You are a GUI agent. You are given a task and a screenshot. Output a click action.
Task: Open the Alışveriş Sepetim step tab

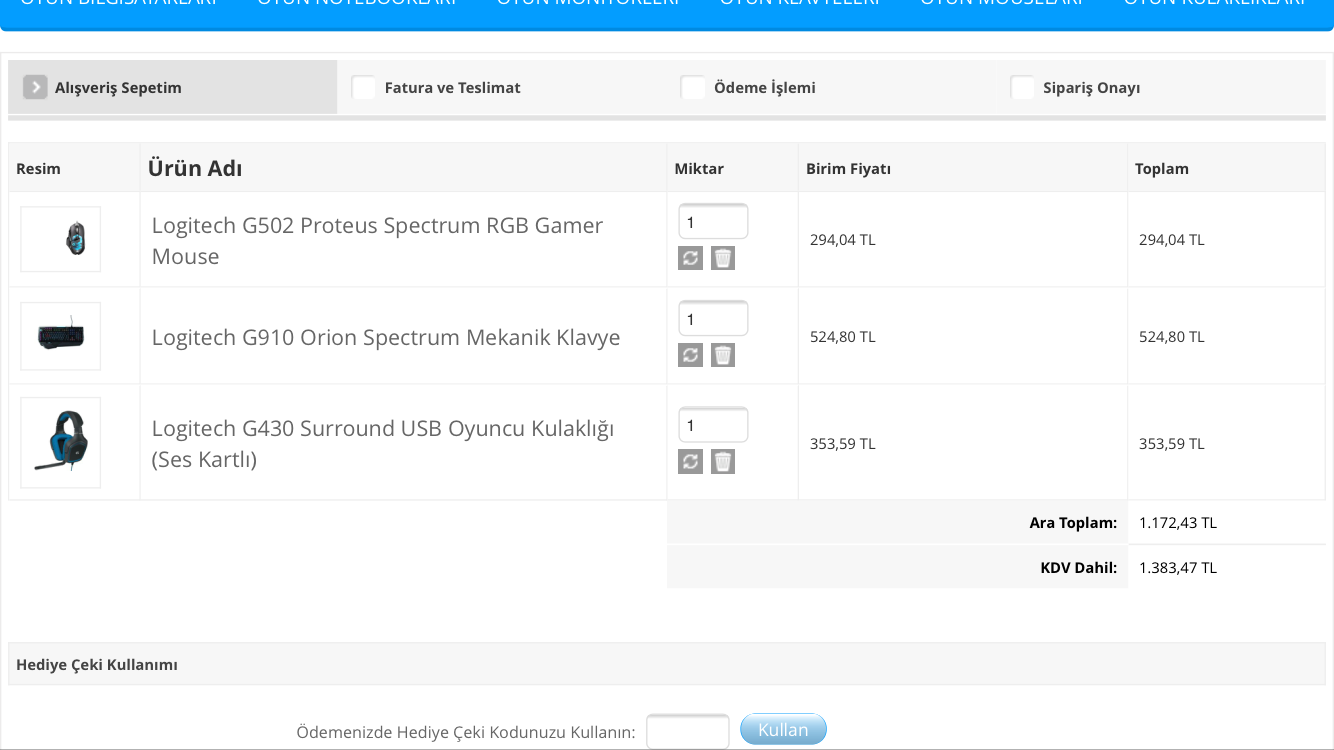point(173,87)
